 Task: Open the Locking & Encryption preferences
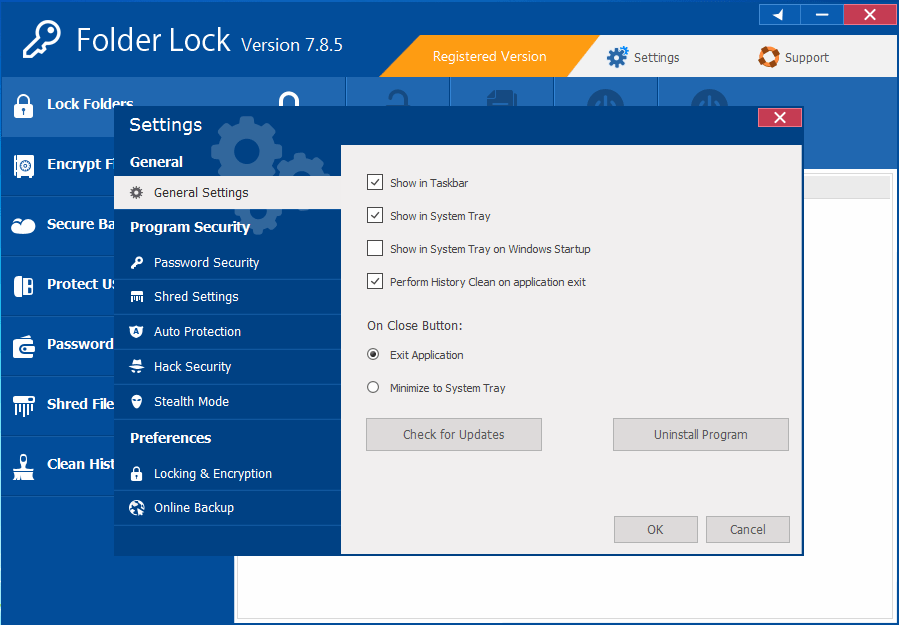click(x=212, y=474)
